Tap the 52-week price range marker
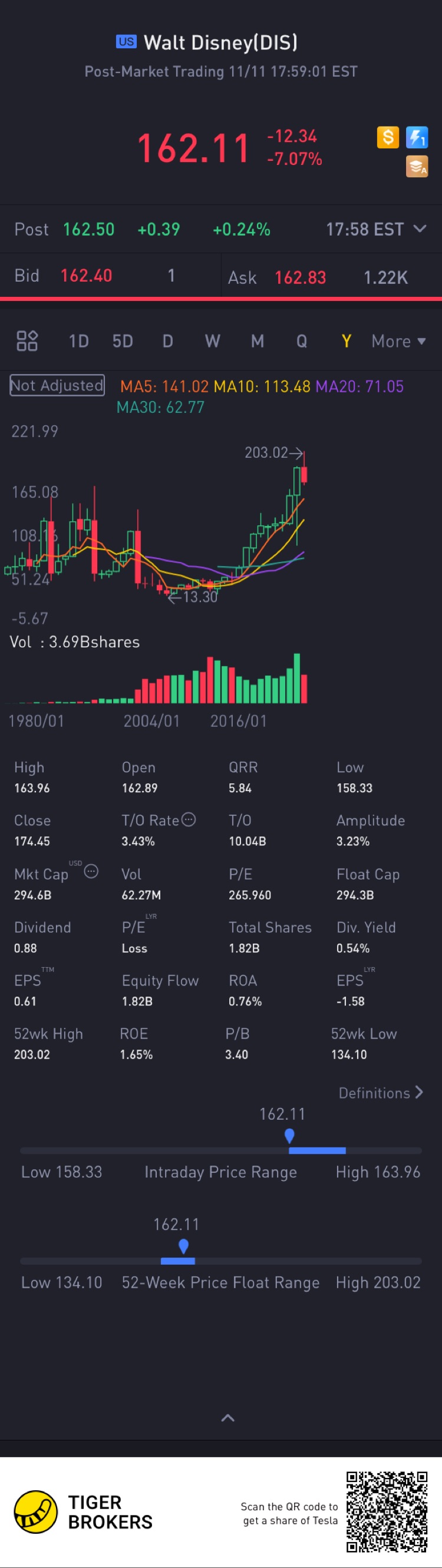This screenshot has width=442, height=1568. [183, 1246]
